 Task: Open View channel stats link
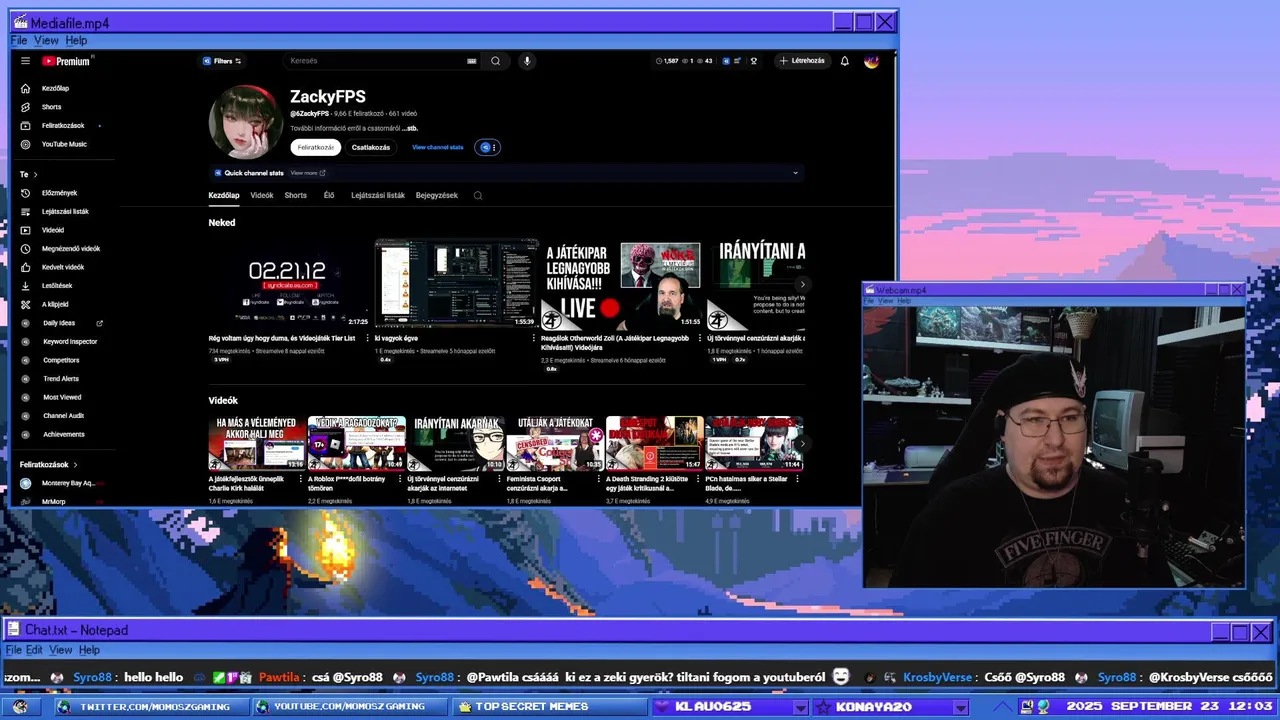[438, 147]
